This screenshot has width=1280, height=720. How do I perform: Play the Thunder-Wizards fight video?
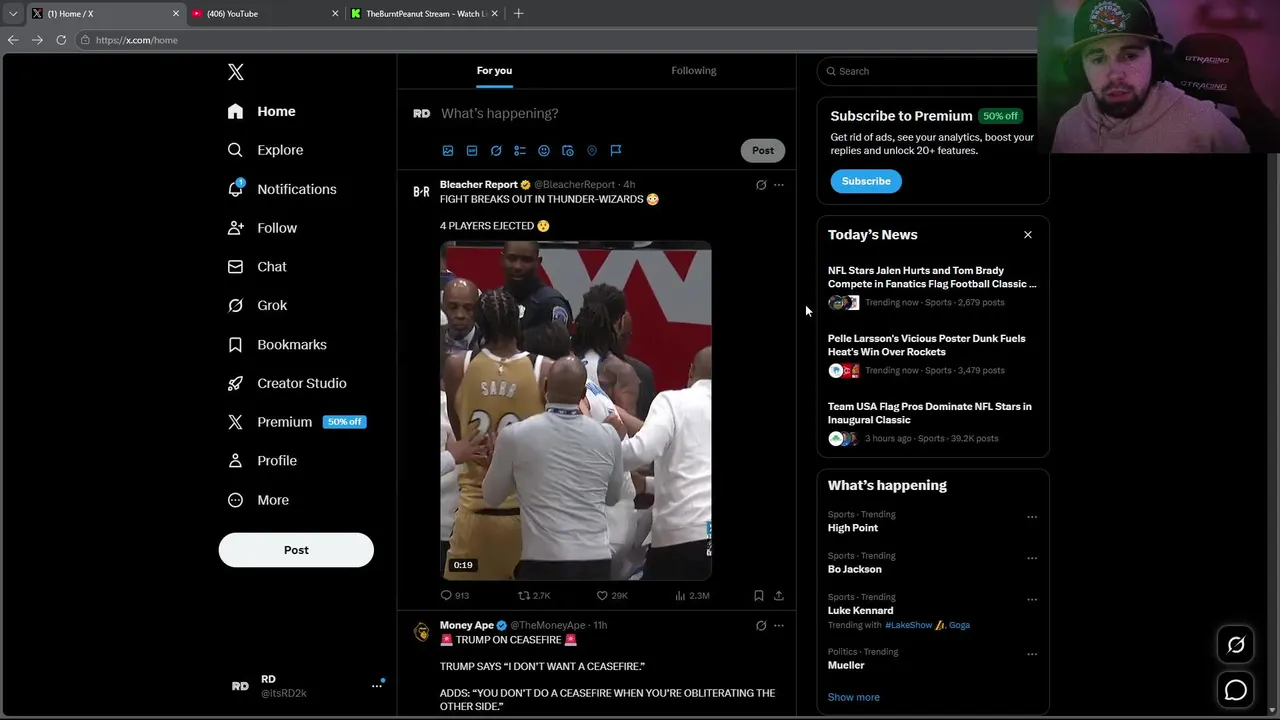[x=576, y=411]
